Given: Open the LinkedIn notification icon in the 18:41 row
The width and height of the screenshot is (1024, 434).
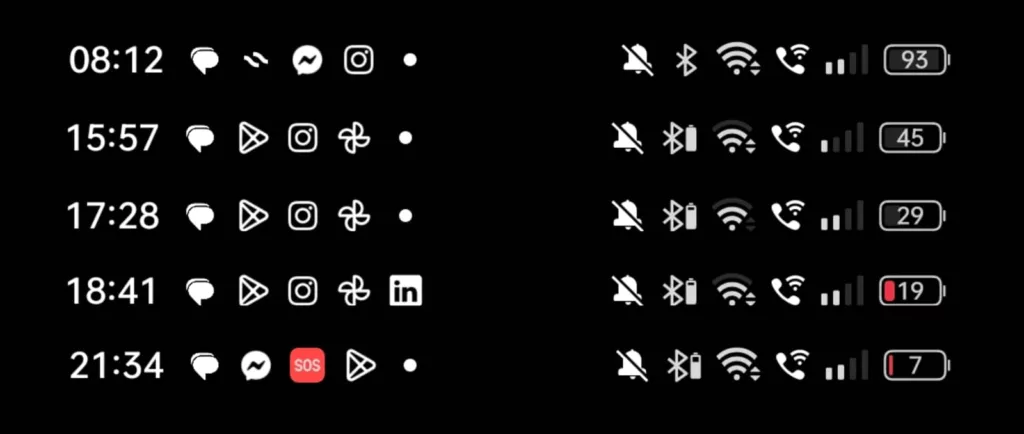Looking at the screenshot, I should pyautogui.click(x=406, y=291).
